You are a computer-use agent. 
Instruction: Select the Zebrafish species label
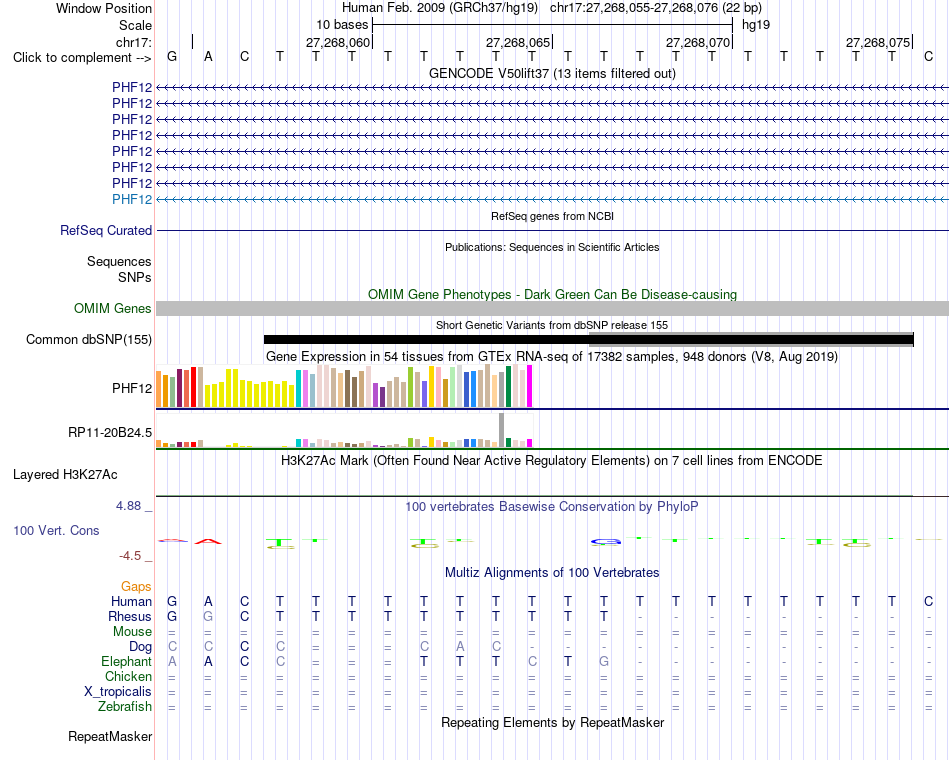pyautogui.click(x=125, y=707)
